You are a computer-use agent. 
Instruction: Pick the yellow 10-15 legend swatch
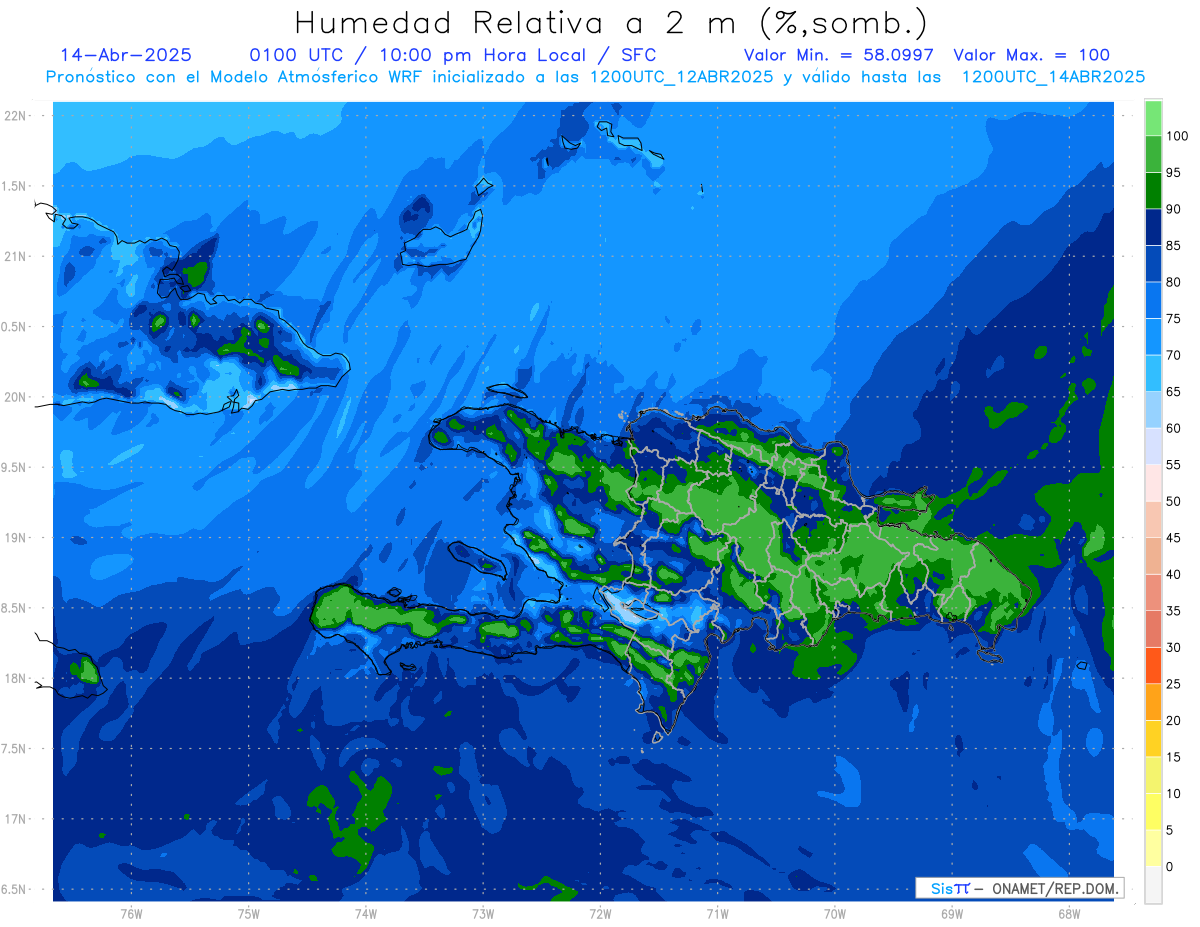(1153, 775)
